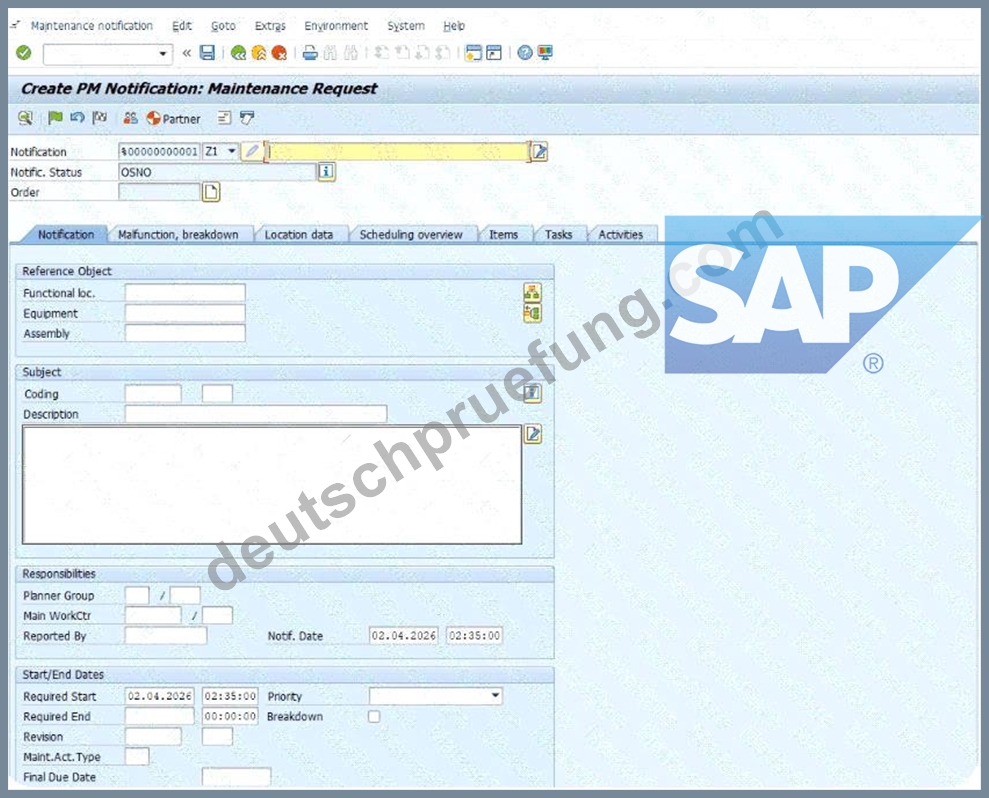
Task: Click the status info icon beside OSNO
Action: 326,172
